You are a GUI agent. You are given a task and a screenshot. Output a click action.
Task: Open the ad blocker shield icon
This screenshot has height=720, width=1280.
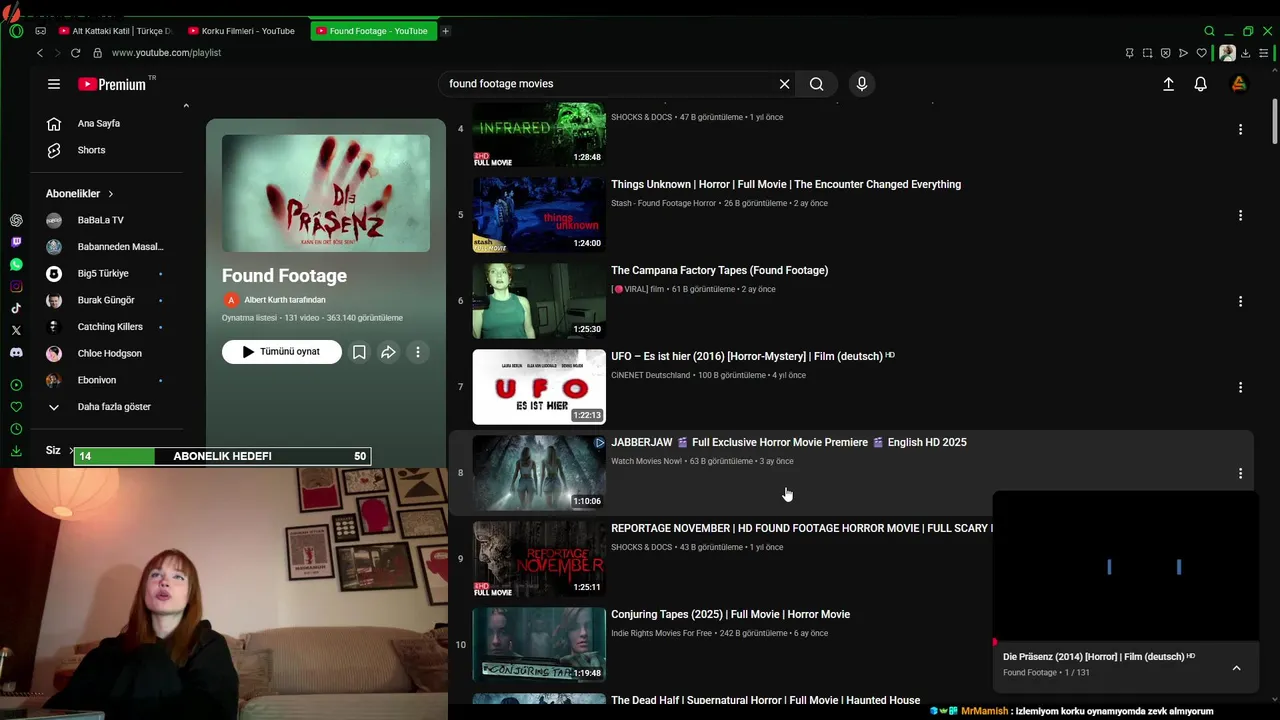coord(1165,53)
